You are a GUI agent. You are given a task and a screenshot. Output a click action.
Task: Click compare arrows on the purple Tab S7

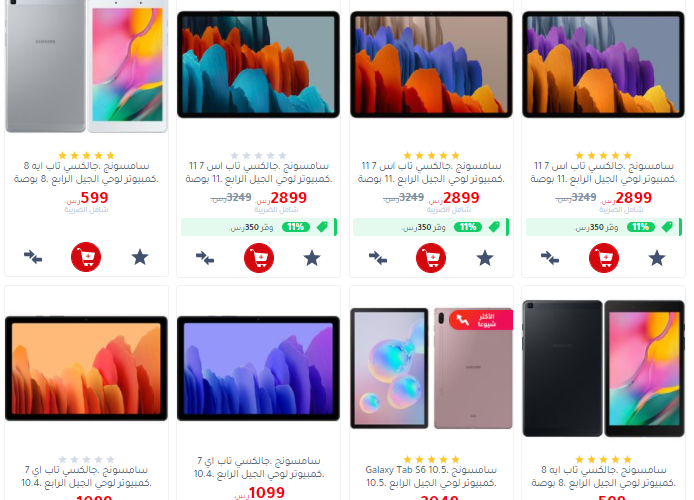pyautogui.click(x=550, y=258)
